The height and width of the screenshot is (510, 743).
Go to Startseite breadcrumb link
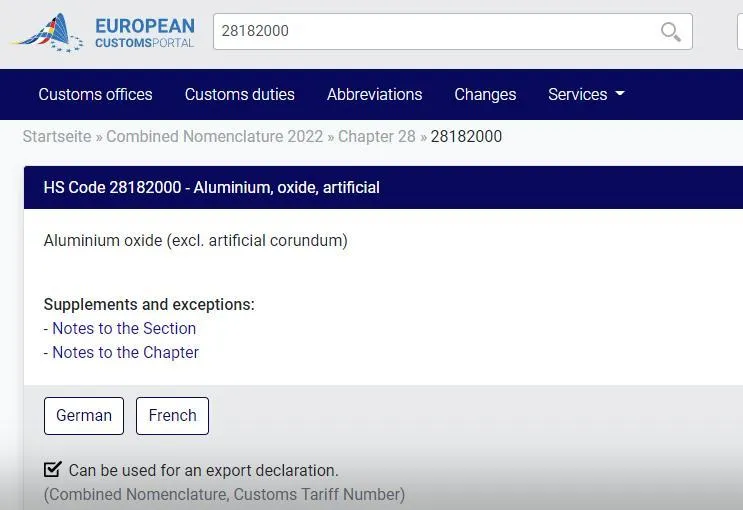pos(57,136)
